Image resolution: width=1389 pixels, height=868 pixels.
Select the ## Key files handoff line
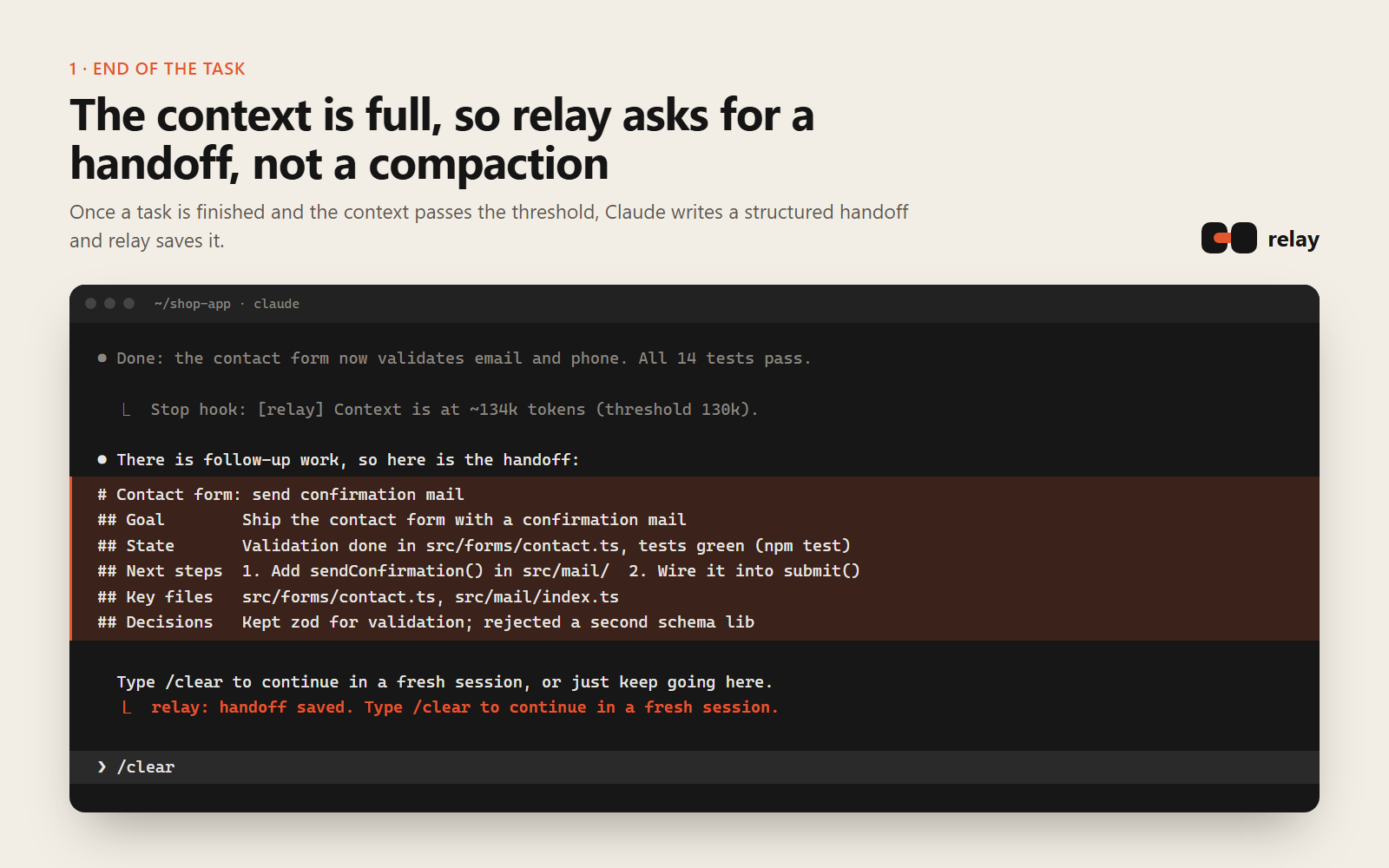358,597
